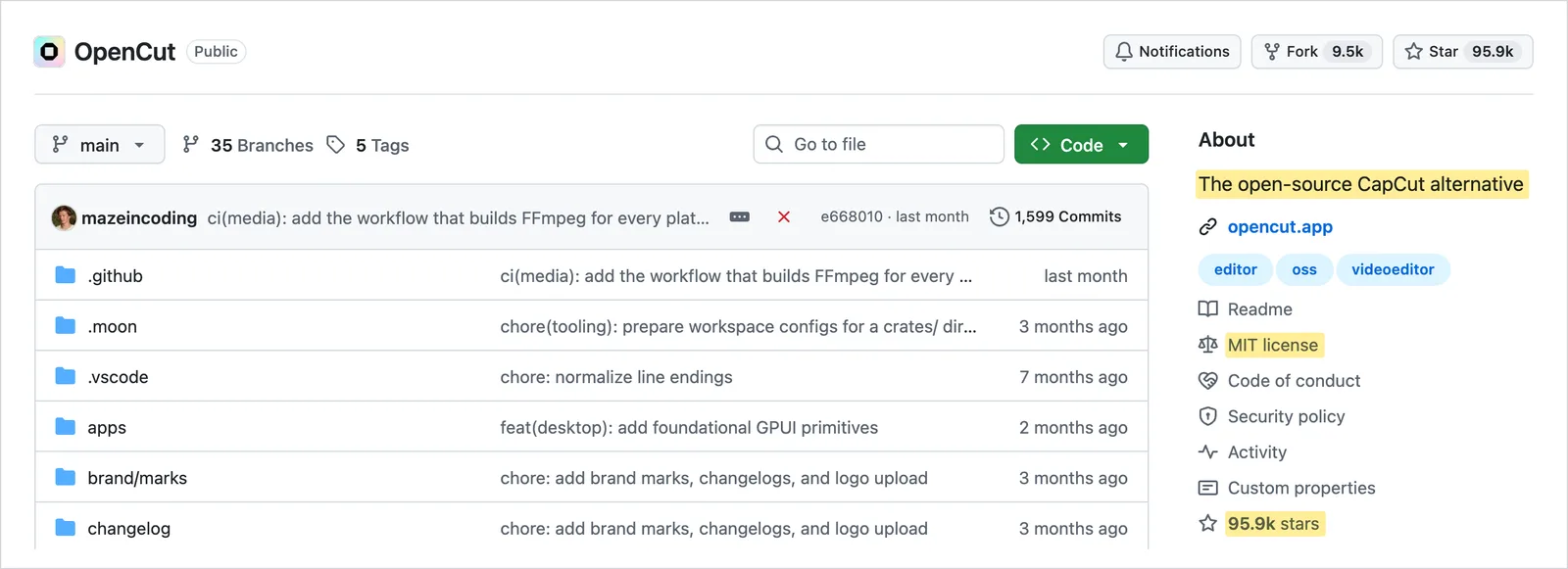View the 1,599 Commits history

click(x=1055, y=216)
